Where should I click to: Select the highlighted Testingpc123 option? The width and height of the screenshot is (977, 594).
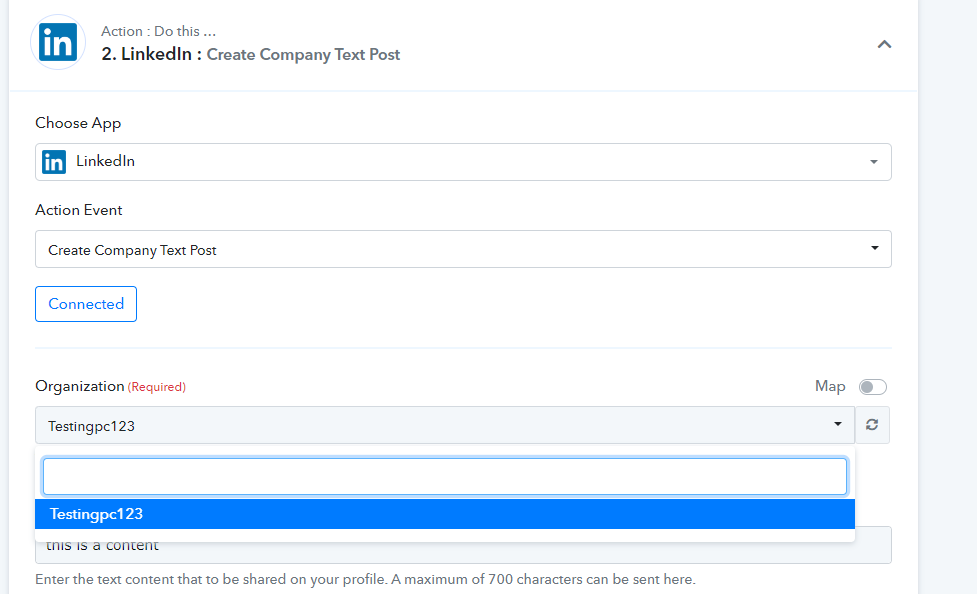click(445, 514)
